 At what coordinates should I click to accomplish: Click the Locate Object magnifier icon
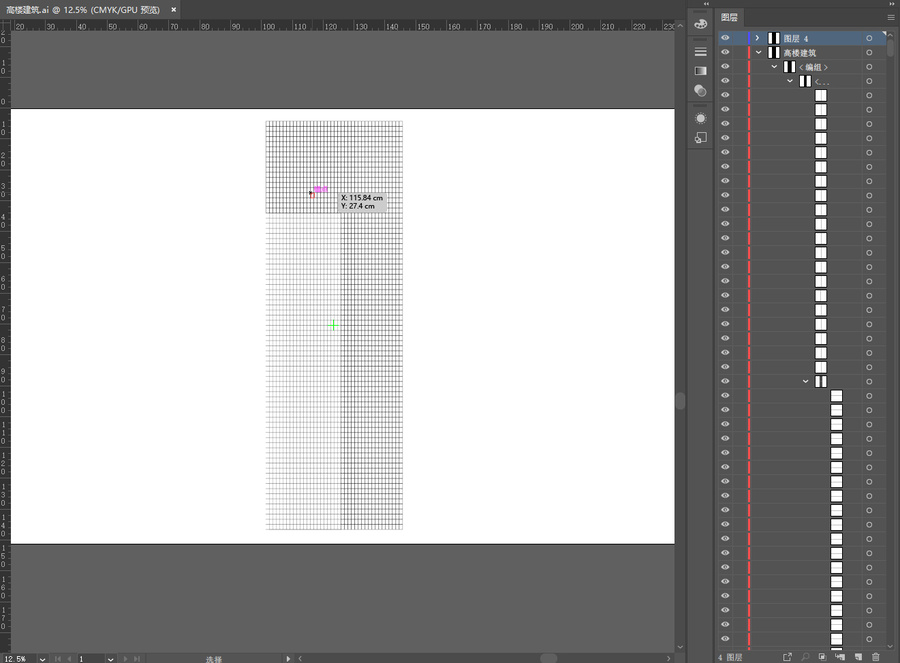tap(805, 657)
